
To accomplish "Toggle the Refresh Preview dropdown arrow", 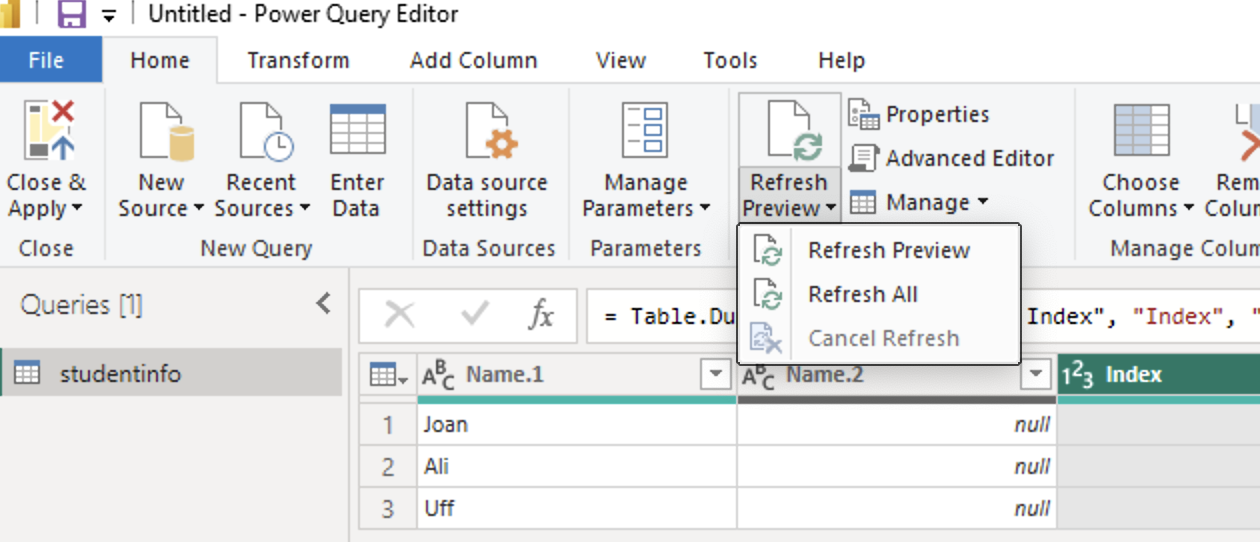I will (x=831, y=209).
